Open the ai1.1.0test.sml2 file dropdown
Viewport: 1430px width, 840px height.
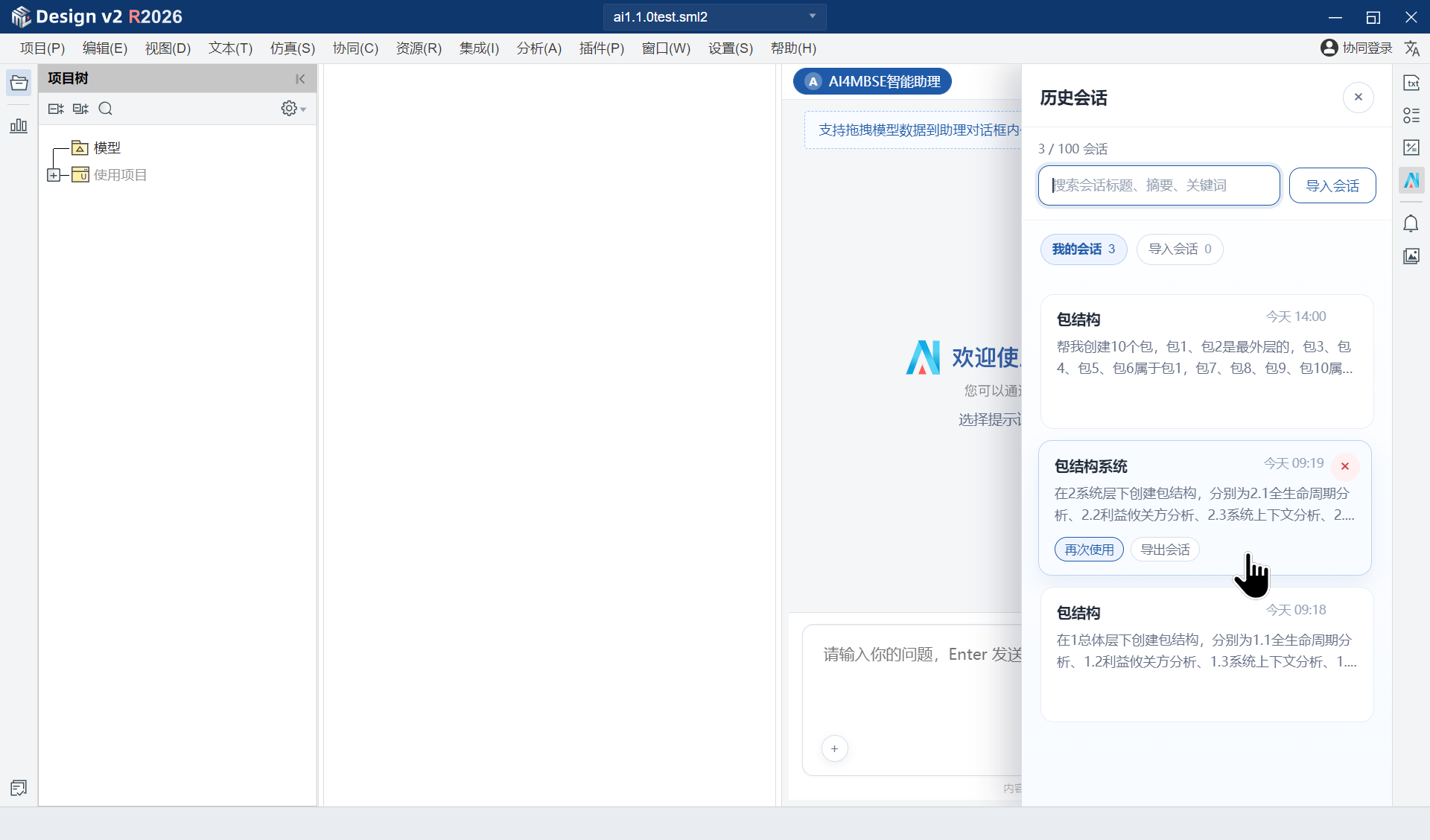[715, 16]
